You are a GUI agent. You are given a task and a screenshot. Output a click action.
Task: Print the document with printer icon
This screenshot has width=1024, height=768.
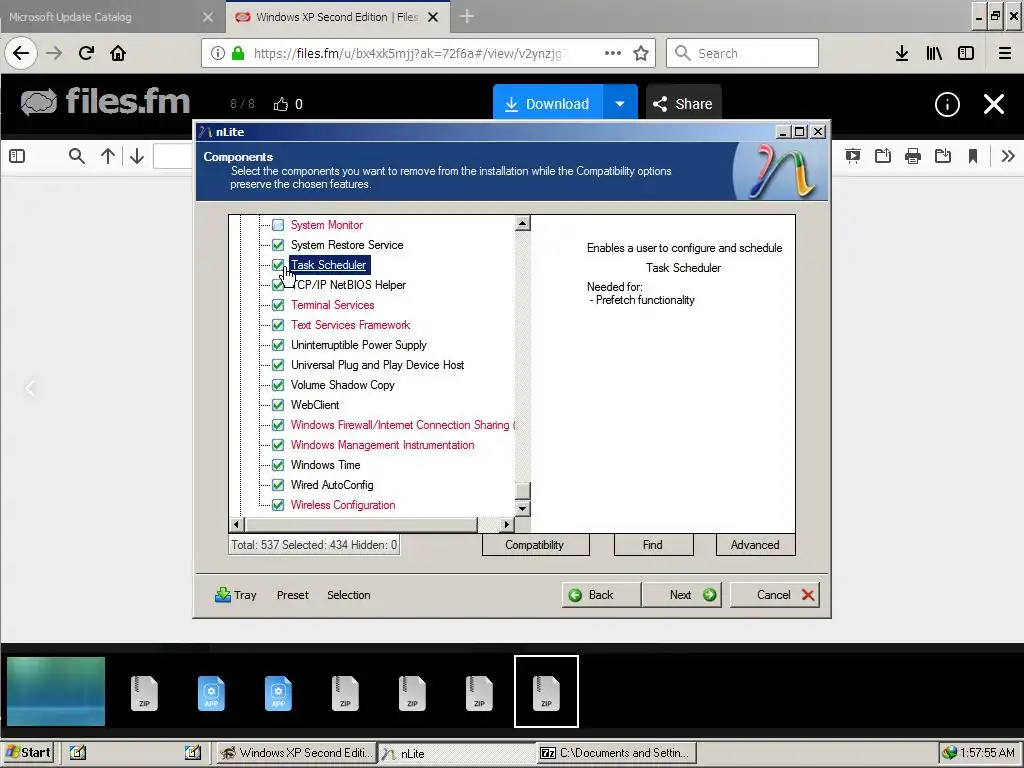click(x=913, y=155)
